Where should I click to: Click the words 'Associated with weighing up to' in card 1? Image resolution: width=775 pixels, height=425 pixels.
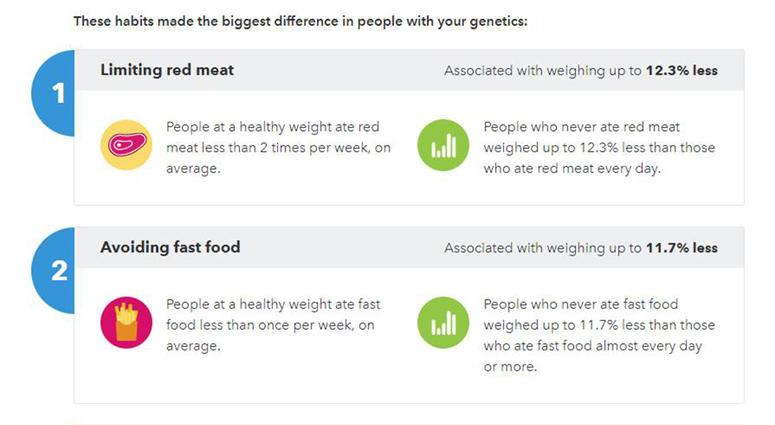click(543, 71)
